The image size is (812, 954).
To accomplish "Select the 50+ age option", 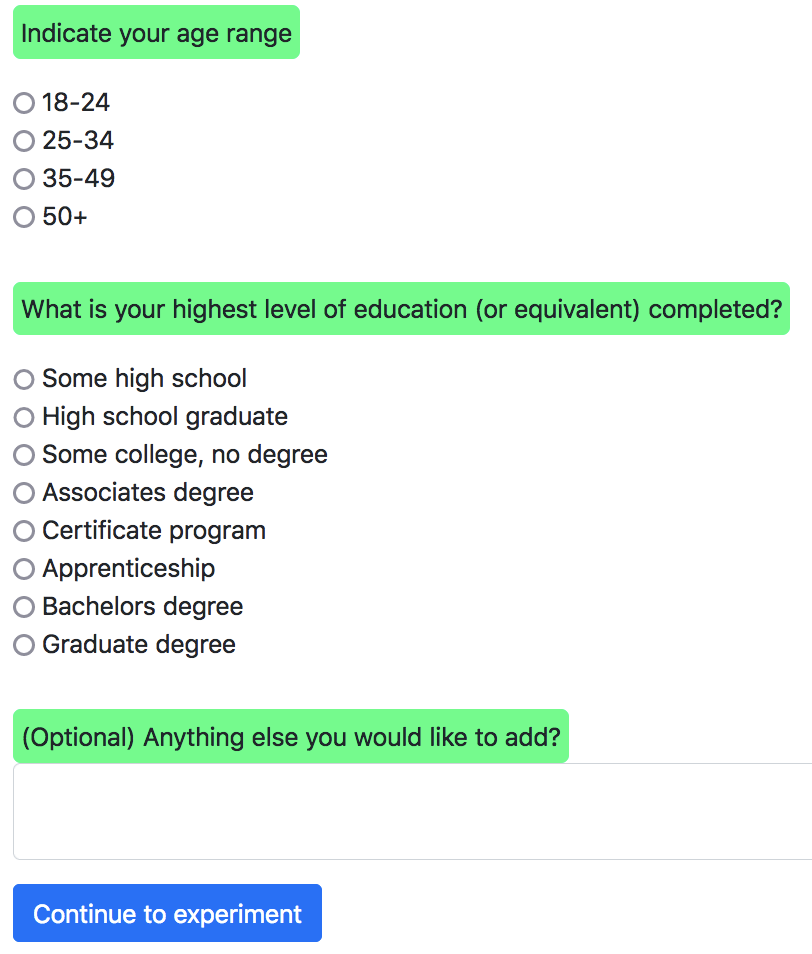I will [x=24, y=217].
